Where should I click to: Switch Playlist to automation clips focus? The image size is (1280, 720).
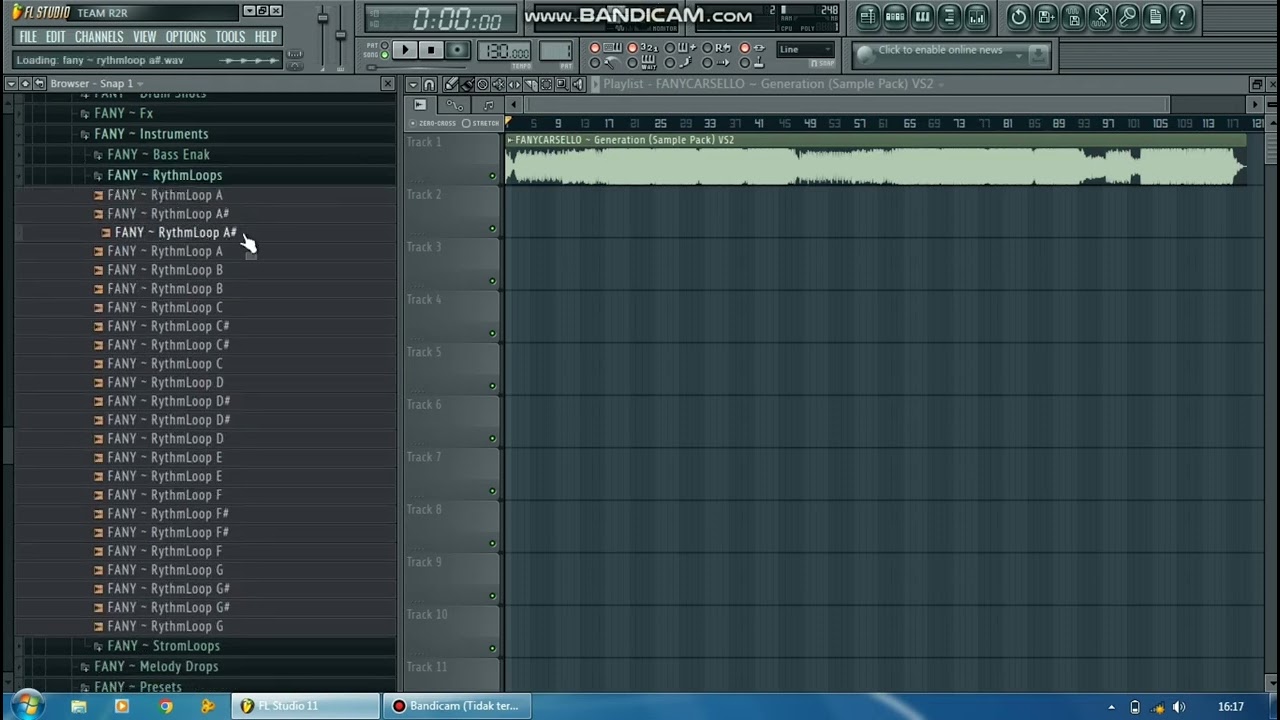(454, 105)
